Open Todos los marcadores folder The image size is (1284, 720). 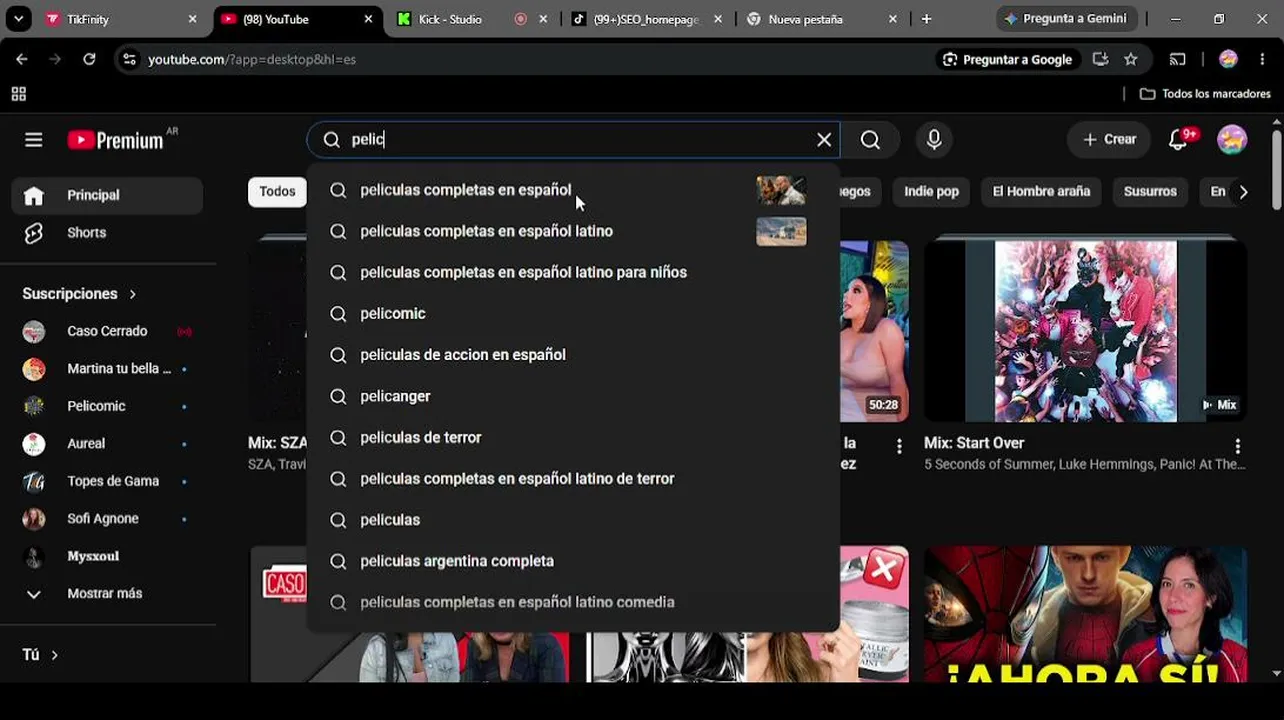(x=1205, y=94)
